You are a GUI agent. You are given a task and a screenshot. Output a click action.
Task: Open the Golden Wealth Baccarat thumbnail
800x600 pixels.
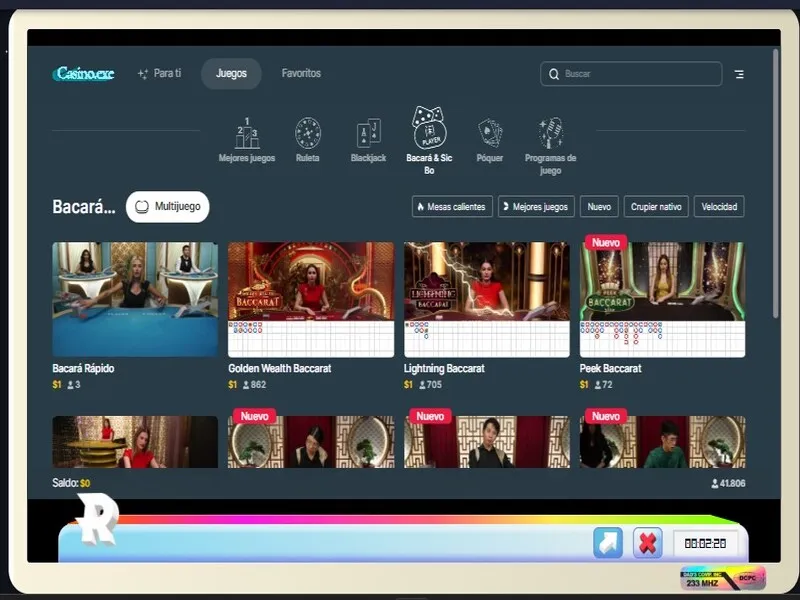tap(311, 299)
